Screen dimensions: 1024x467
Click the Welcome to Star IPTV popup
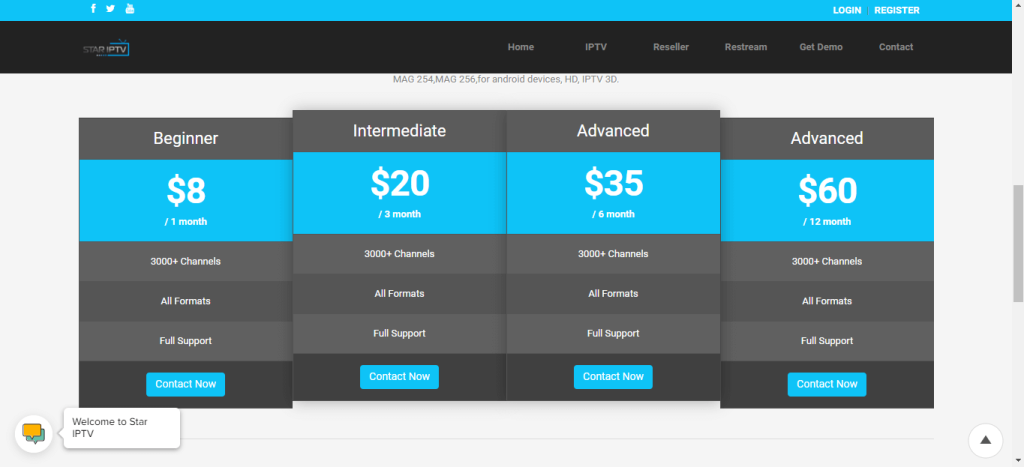122,428
